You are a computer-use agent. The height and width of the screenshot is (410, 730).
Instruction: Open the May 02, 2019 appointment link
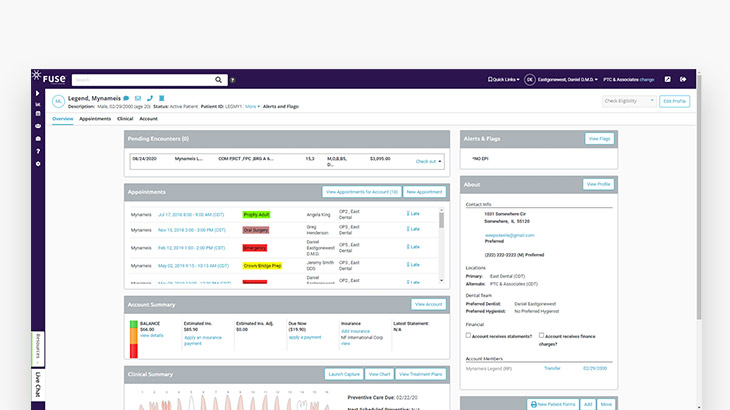coord(193,266)
